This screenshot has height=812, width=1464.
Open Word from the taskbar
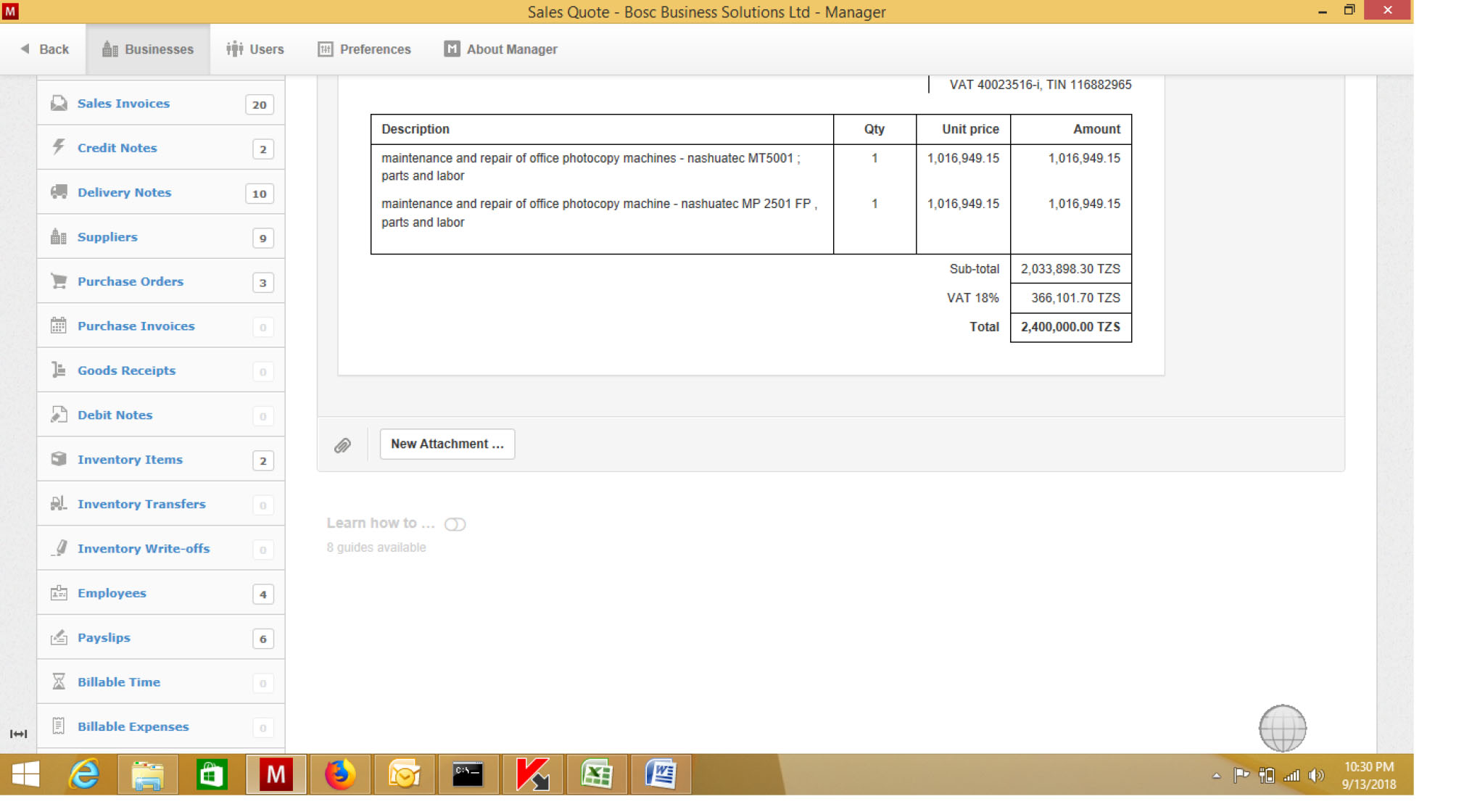click(660, 775)
